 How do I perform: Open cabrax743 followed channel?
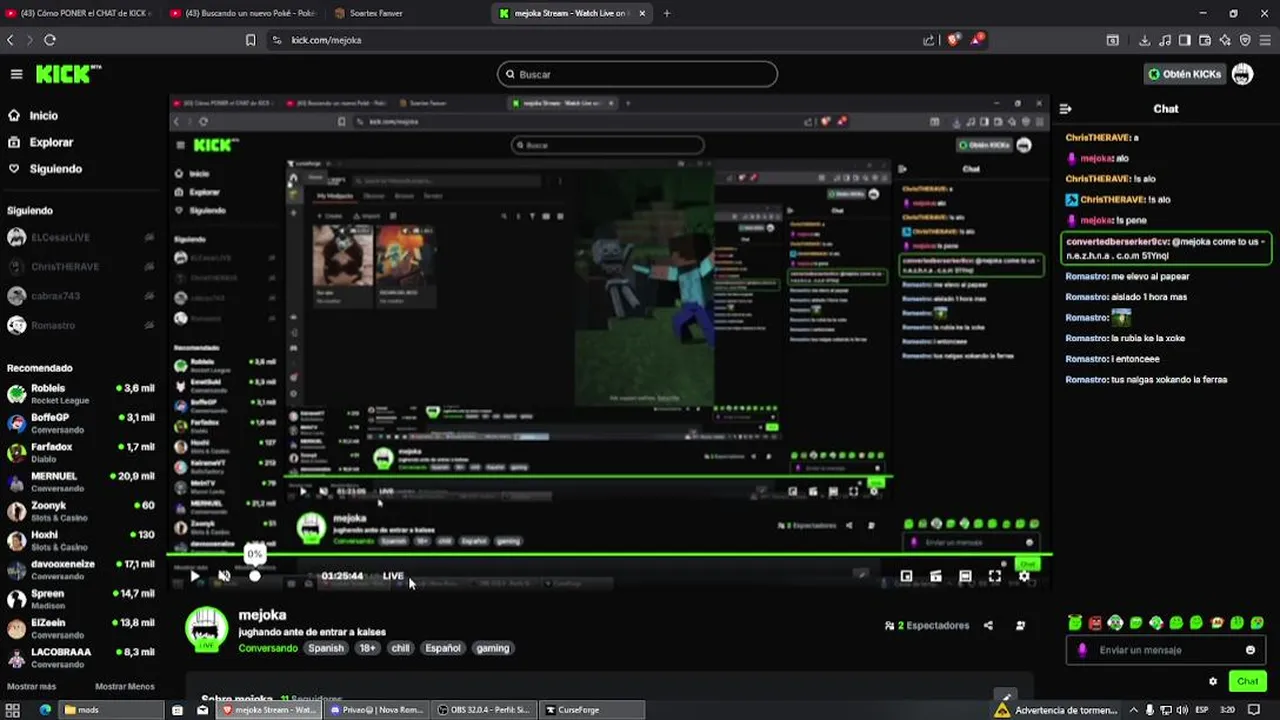click(80, 296)
